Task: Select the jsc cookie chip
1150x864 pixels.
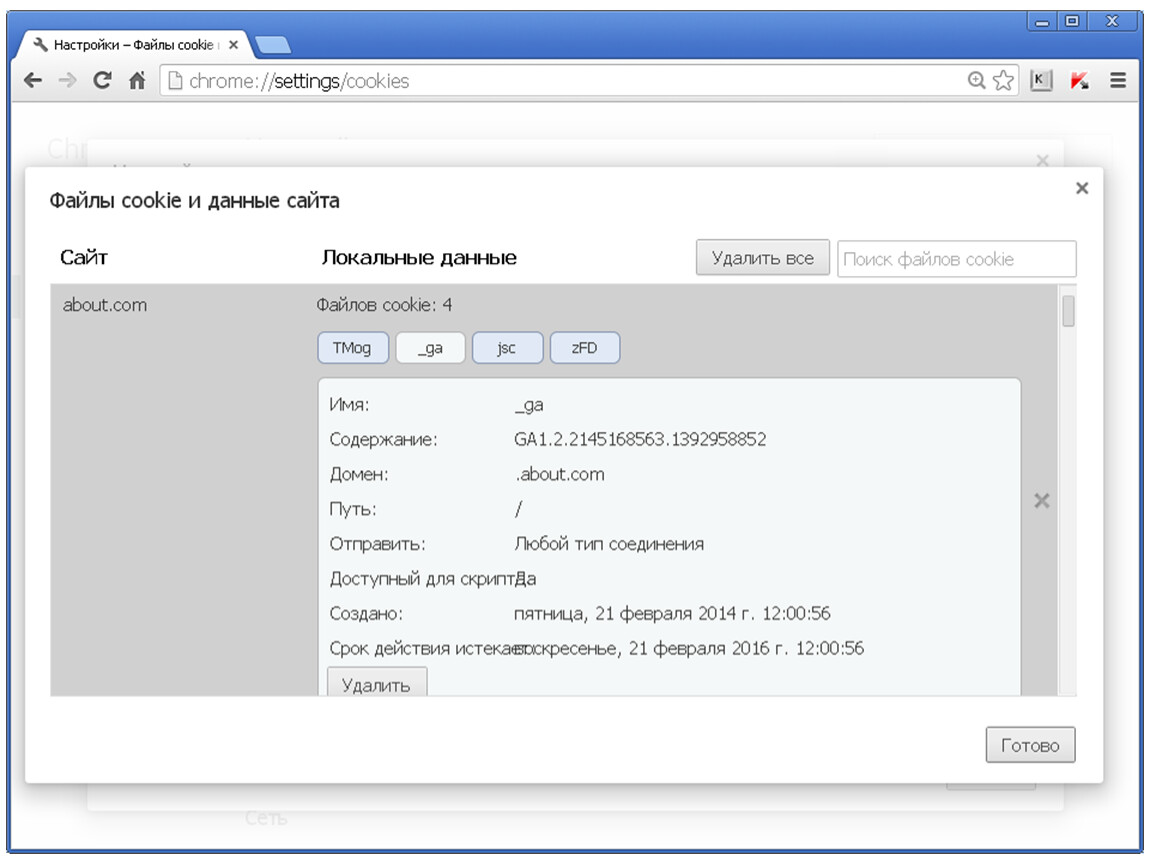Action: [508, 348]
